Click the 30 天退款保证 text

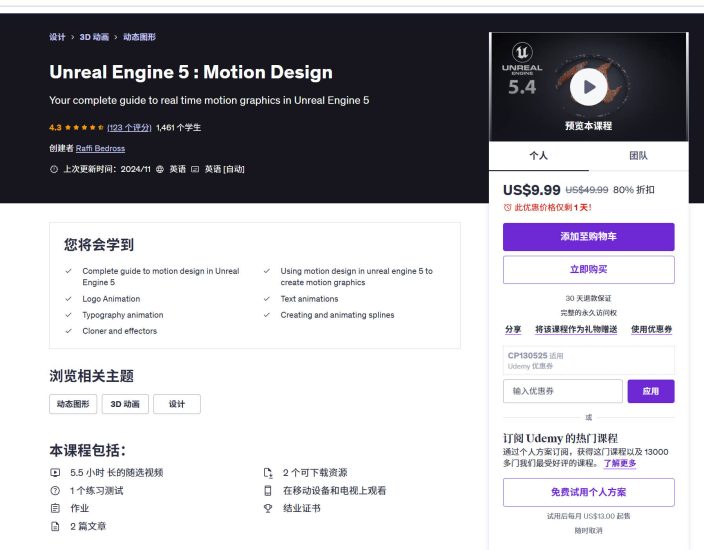pos(588,298)
